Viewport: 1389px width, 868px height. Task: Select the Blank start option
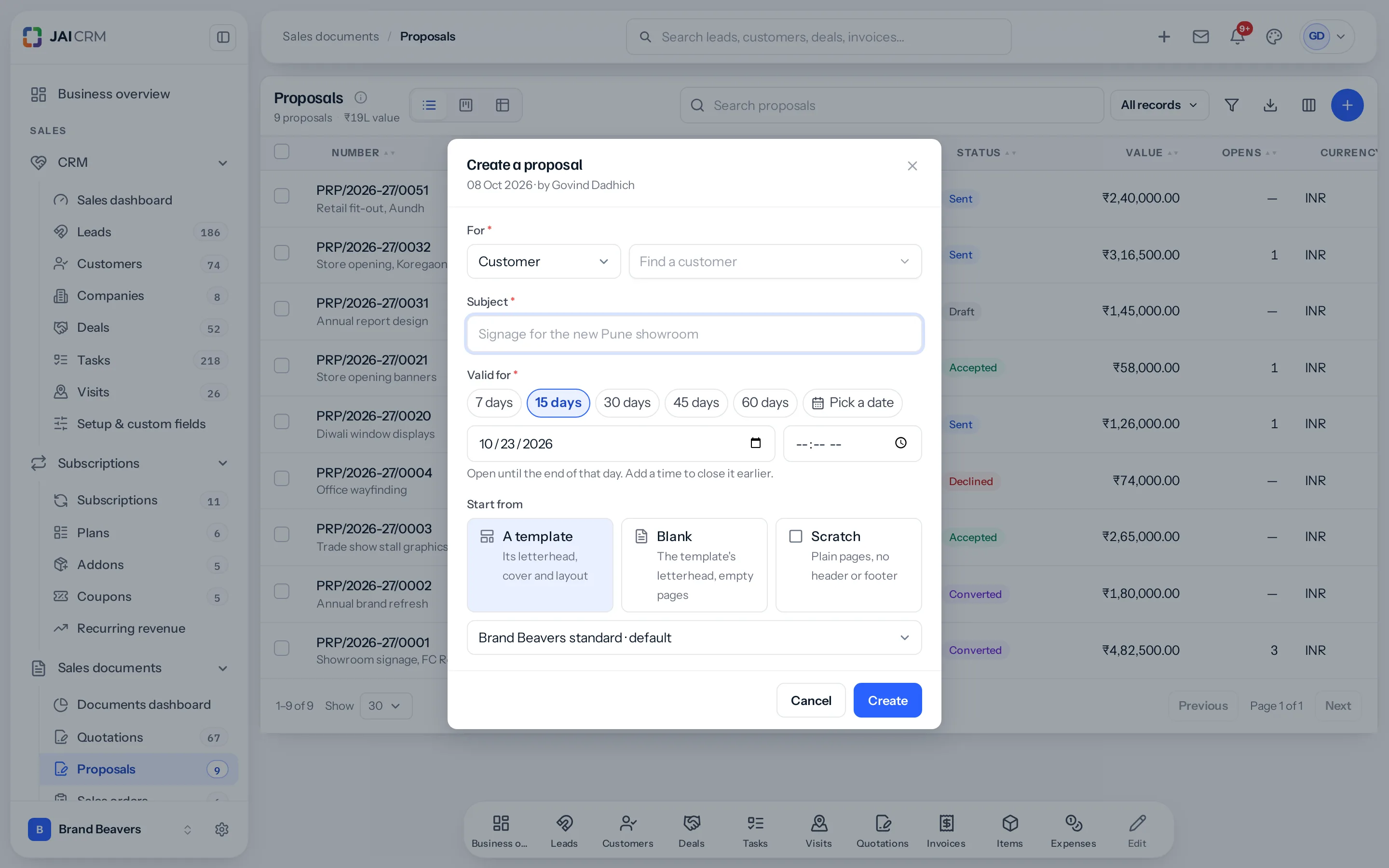tap(694, 565)
